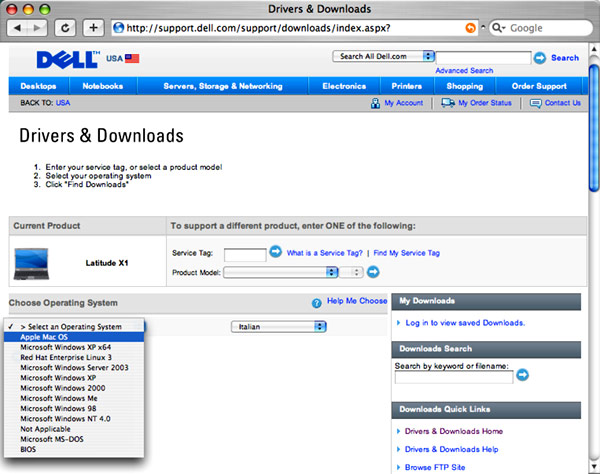
Task: Click the question mark Help Me Choose icon
Action: pos(316,303)
